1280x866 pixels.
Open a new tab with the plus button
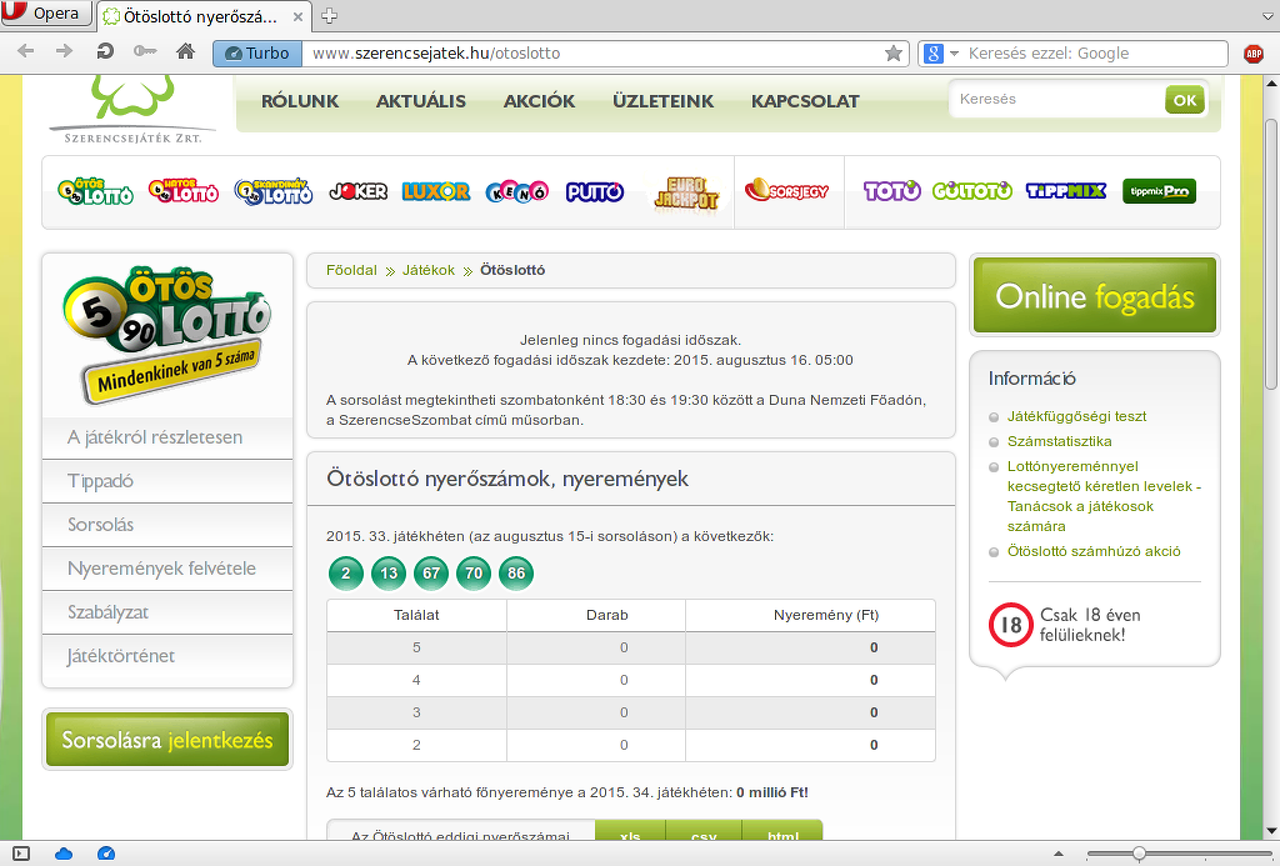tap(328, 15)
